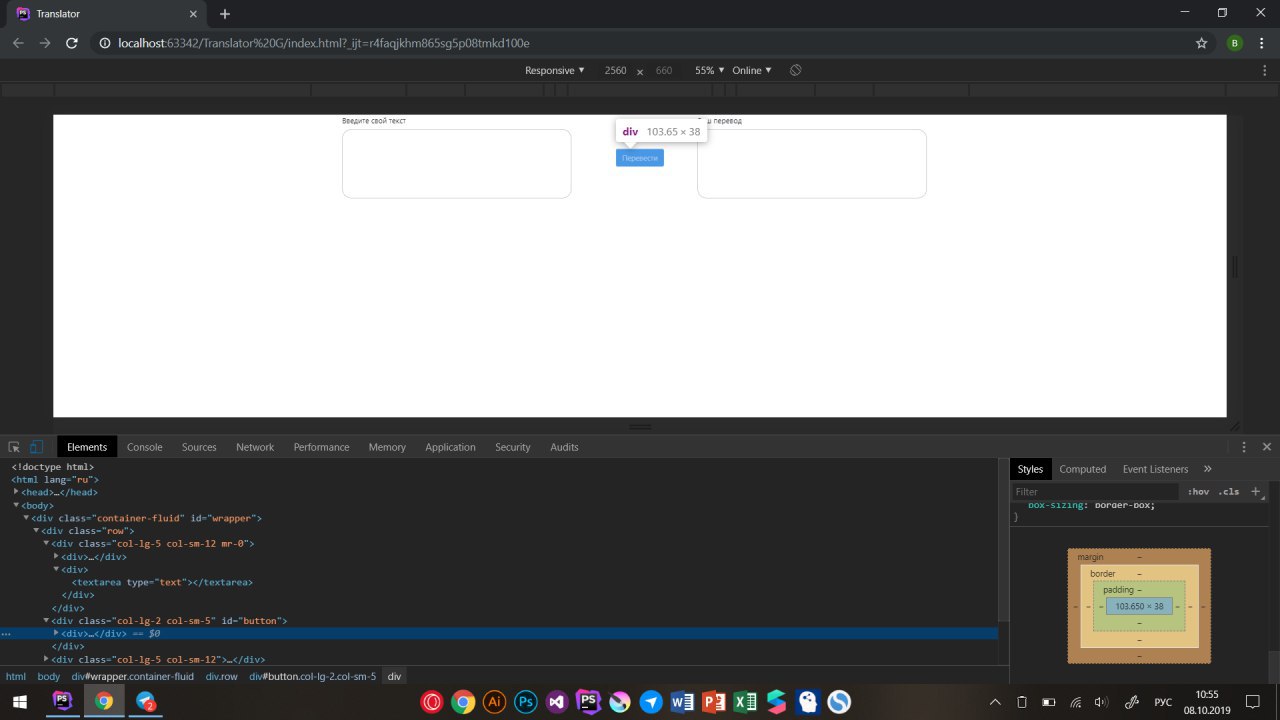This screenshot has width=1280, height=720.
Task: Open Excel from the taskbar
Action: (745, 702)
